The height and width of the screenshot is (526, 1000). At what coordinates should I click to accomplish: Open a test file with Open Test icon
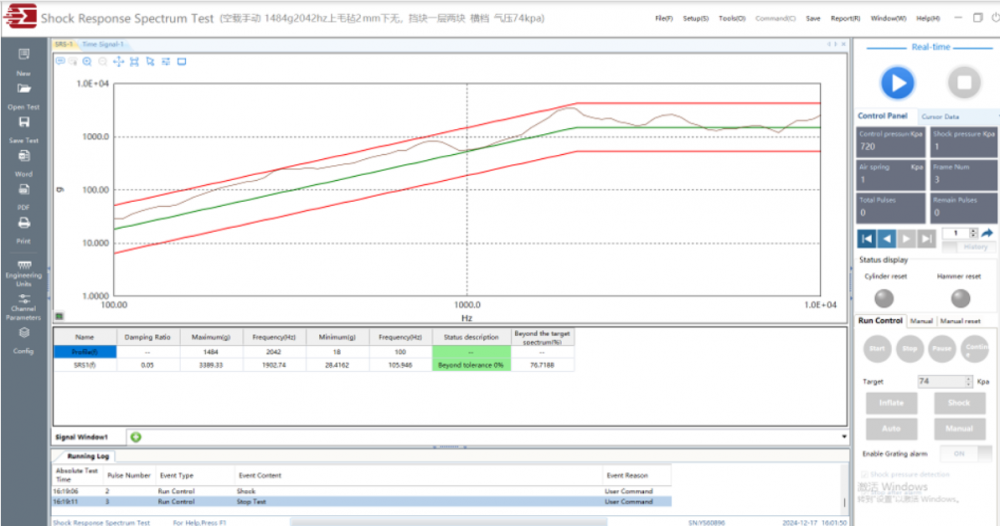pos(24,93)
